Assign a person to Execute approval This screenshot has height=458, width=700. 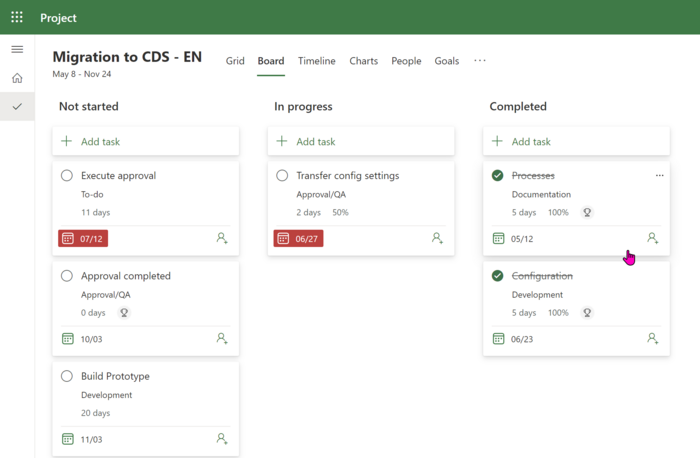222,238
